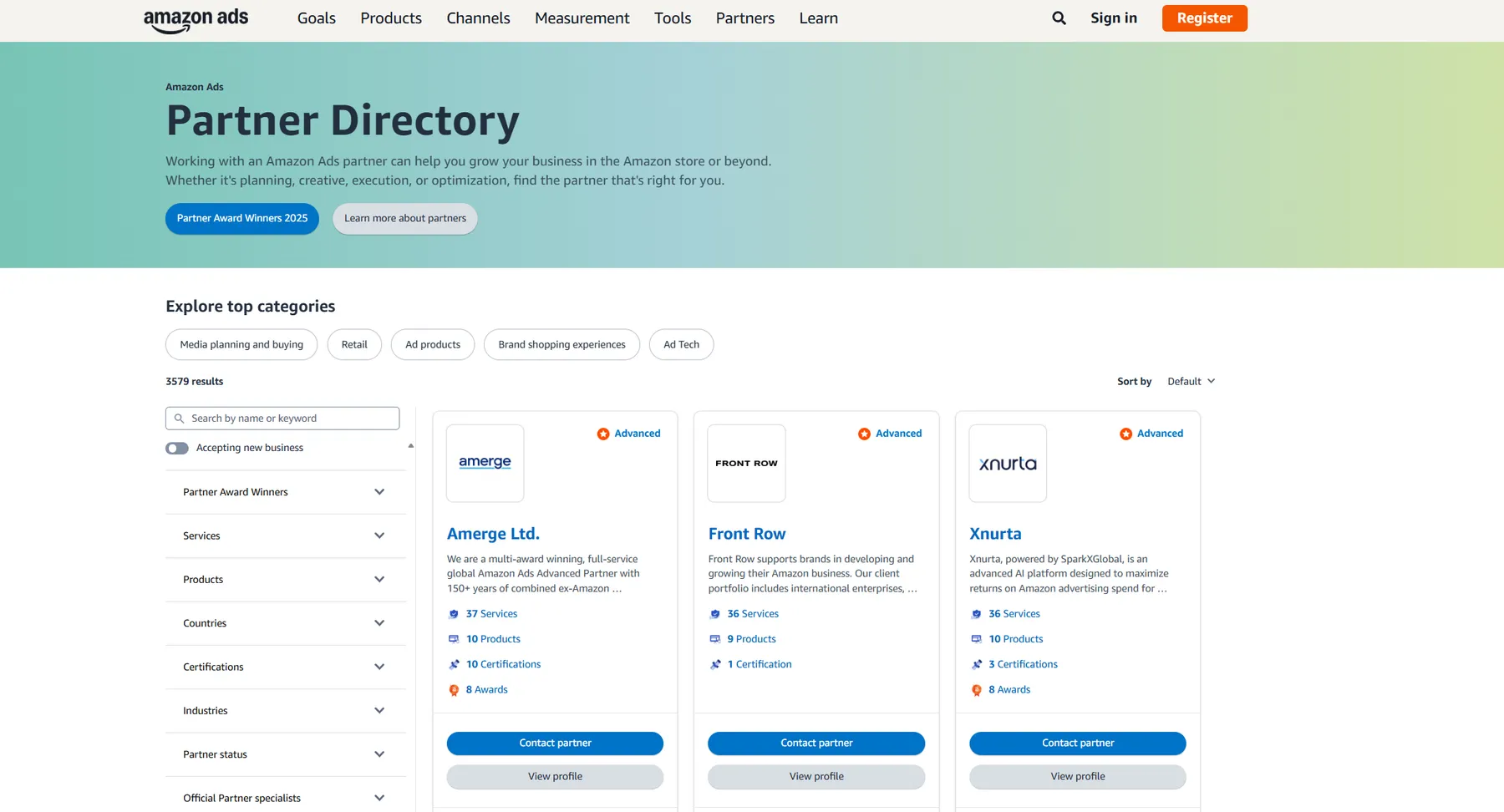Open Front Row's 36 Services link

pos(753,614)
